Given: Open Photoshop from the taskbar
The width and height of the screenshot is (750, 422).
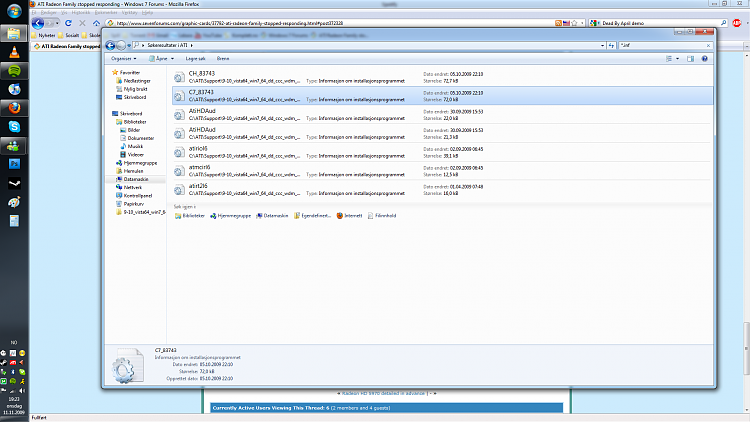Looking at the screenshot, I should [14, 164].
